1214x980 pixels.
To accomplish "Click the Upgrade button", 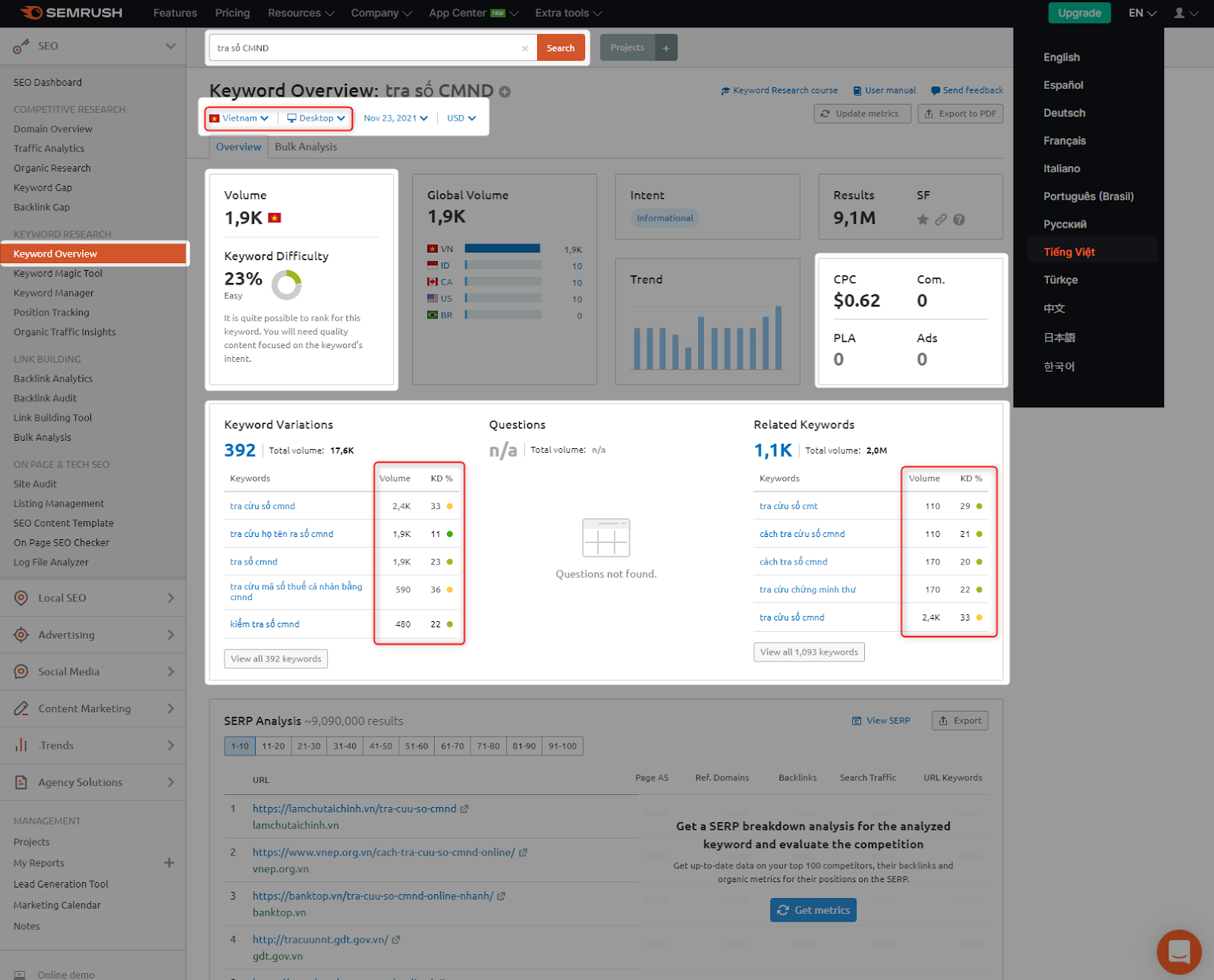I will tap(1079, 13).
